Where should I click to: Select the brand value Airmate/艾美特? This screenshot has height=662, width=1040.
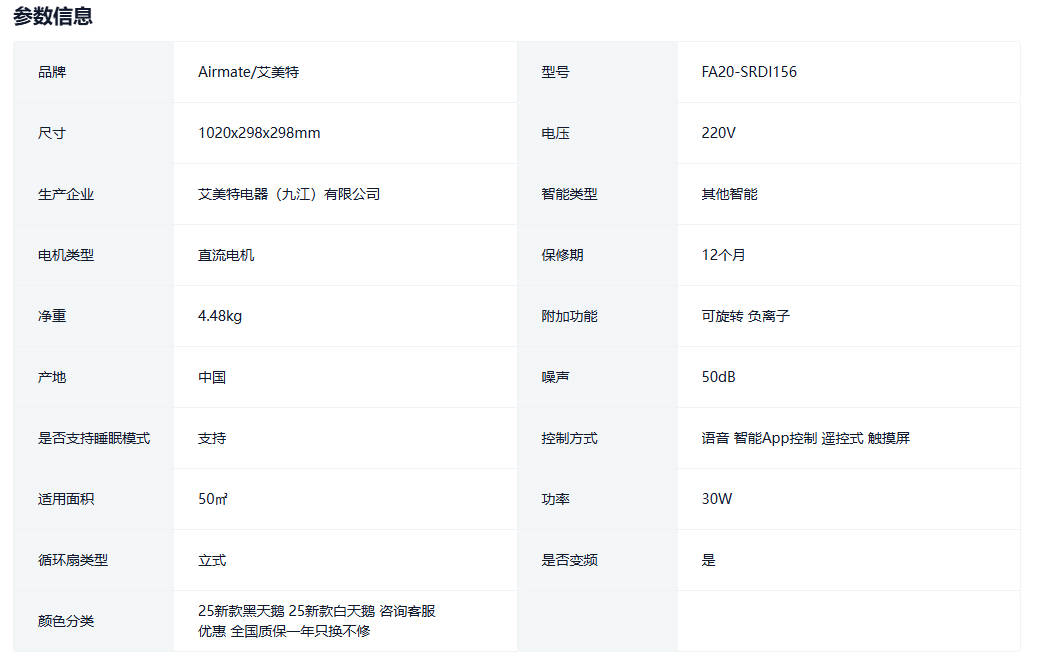pyautogui.click(x=248, y=72)
